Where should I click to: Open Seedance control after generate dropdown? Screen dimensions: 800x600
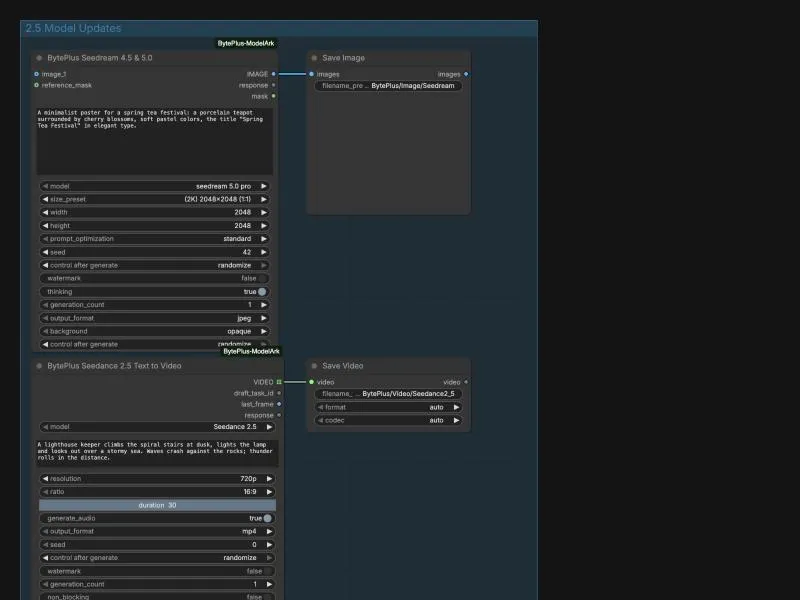[x=157, y=558]
